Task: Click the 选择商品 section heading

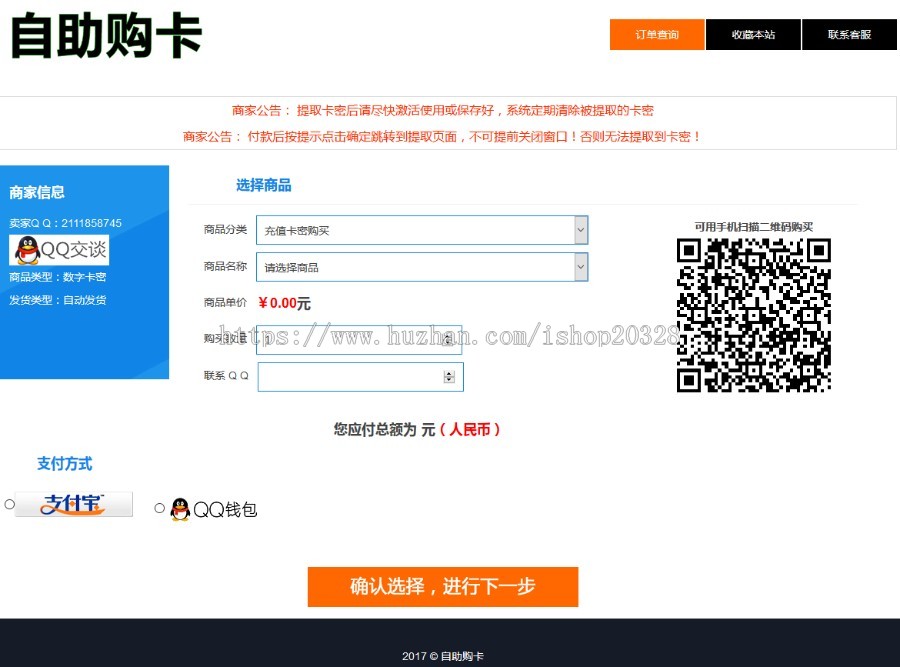Action: [x=263, y=185]
